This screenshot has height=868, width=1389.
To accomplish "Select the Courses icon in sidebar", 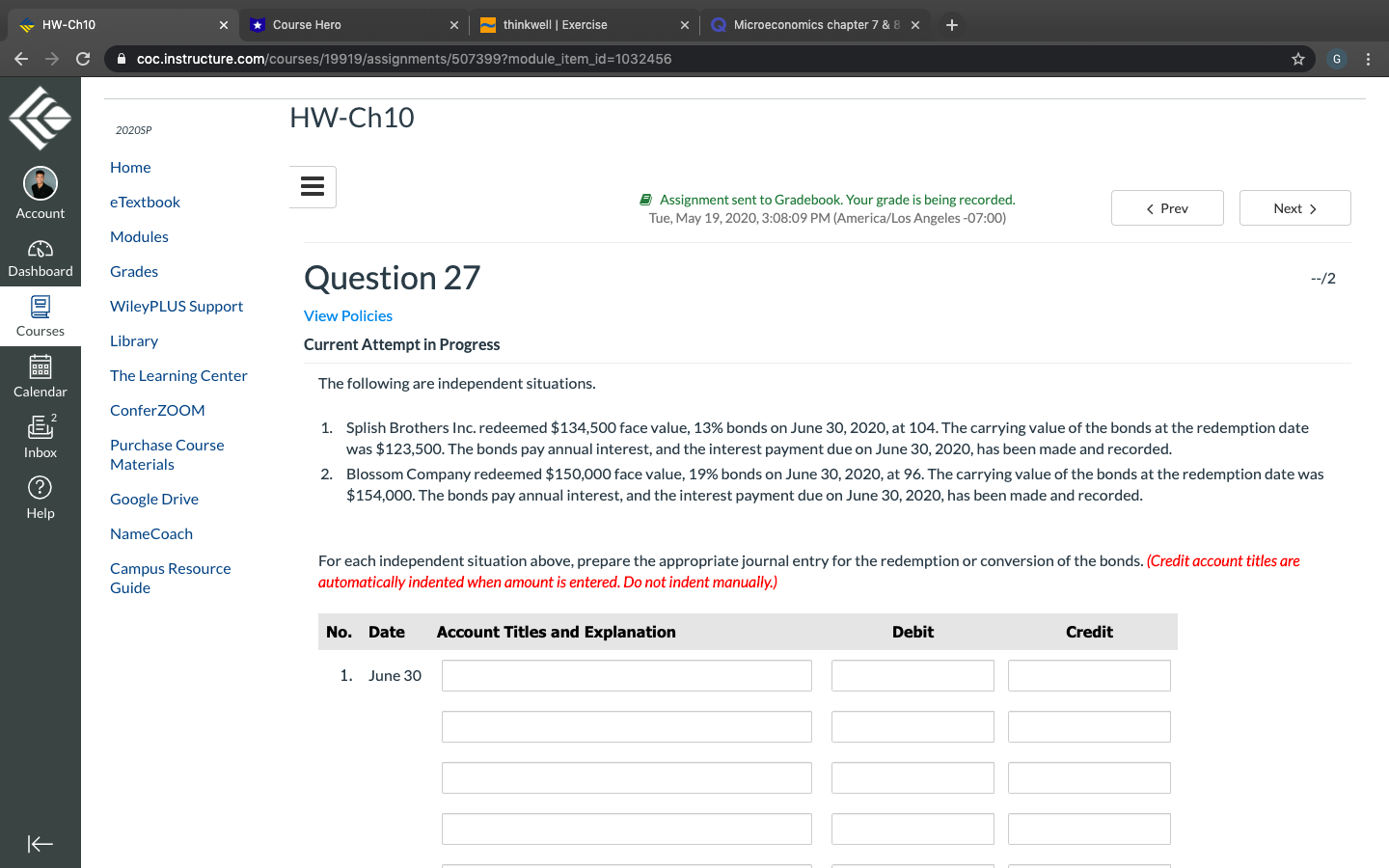I will [41, 315].
